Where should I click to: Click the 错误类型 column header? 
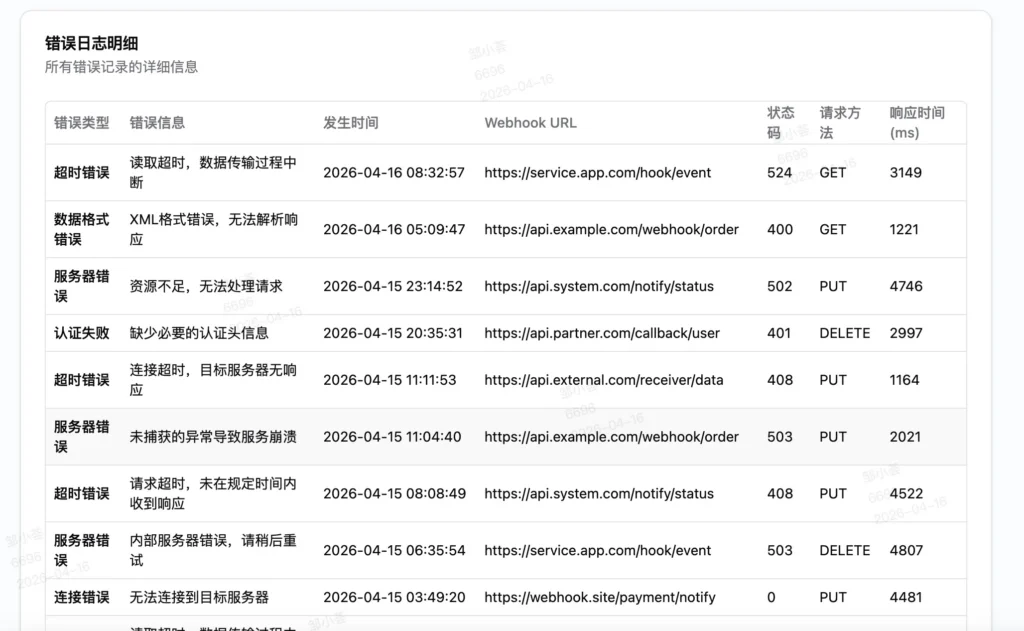click(x=82, y=122)
